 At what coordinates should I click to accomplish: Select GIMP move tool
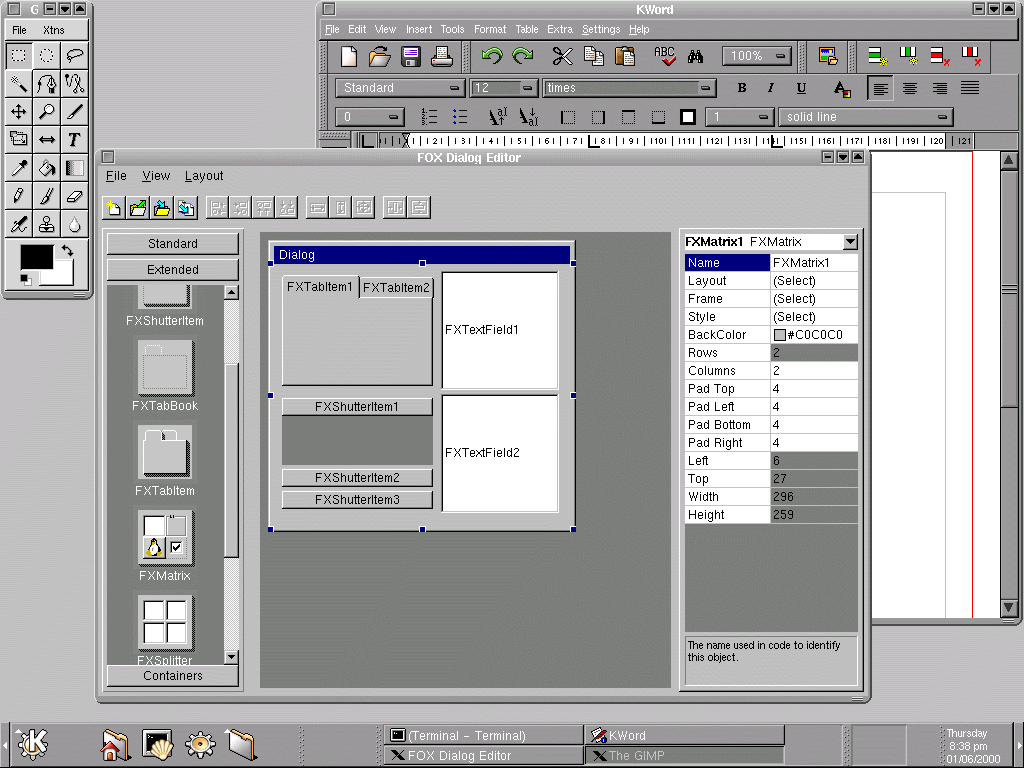click(18, 112)
